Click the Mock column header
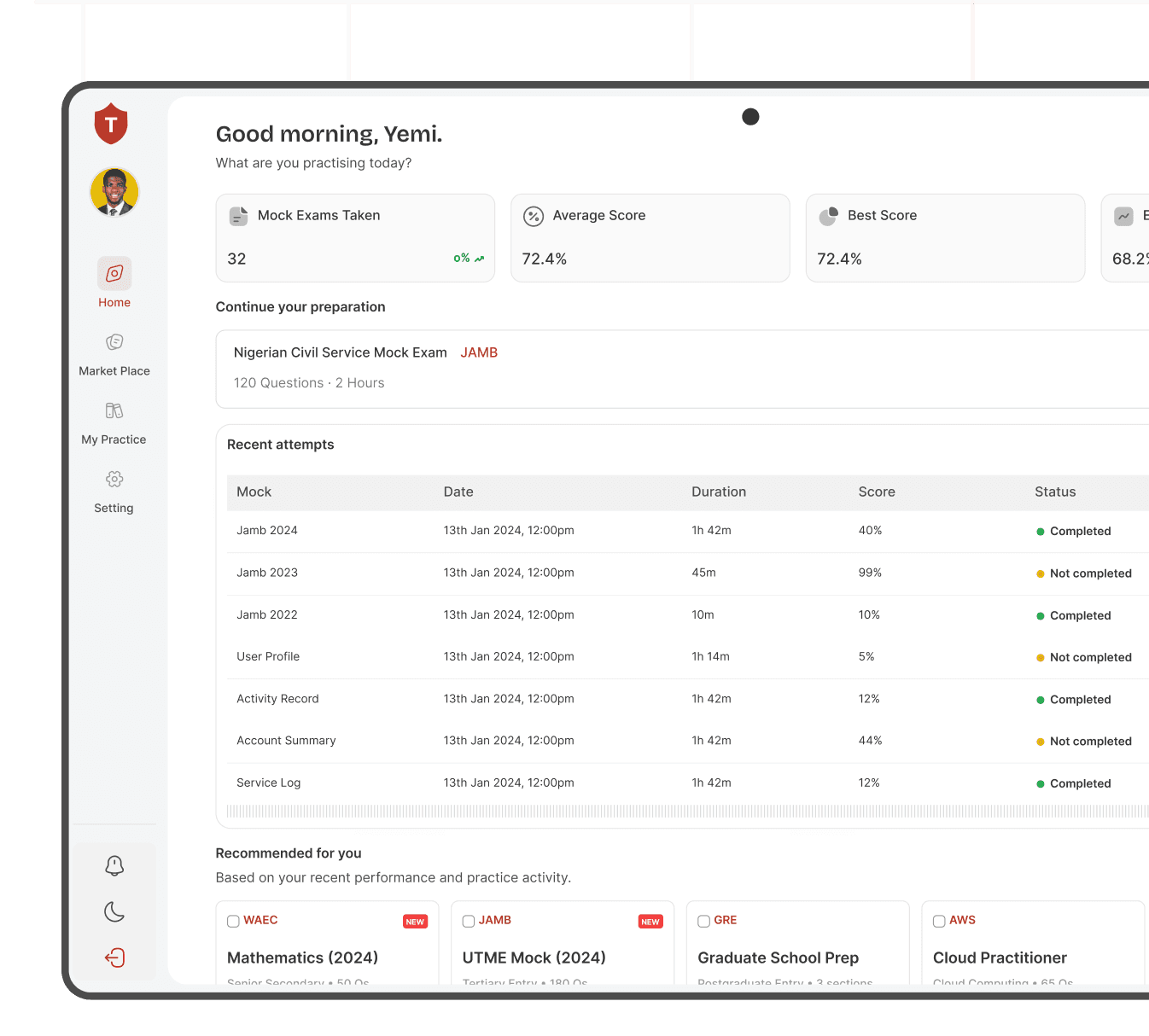Viewport: 1149px width, 1036px height. [254, 492]
